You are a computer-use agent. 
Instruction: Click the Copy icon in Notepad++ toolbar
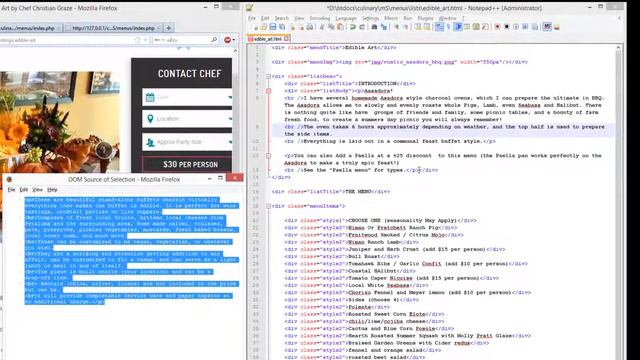pyautogui.click(x=331, y=27)
